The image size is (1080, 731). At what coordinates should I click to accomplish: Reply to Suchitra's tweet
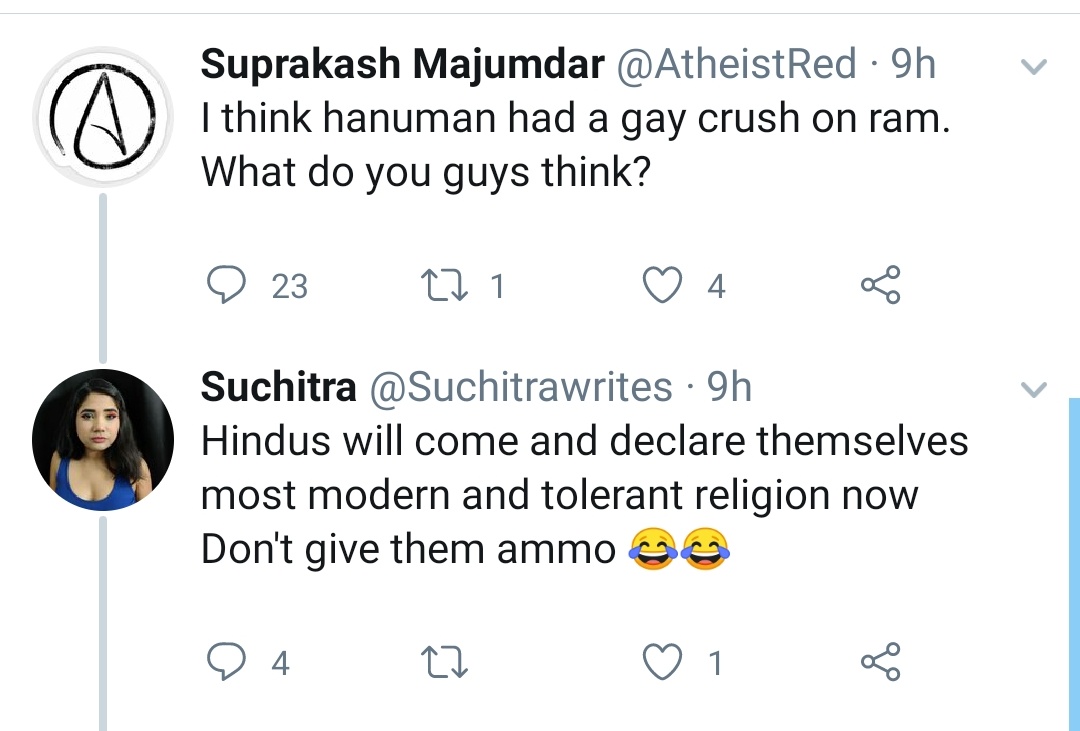[226, 662]
